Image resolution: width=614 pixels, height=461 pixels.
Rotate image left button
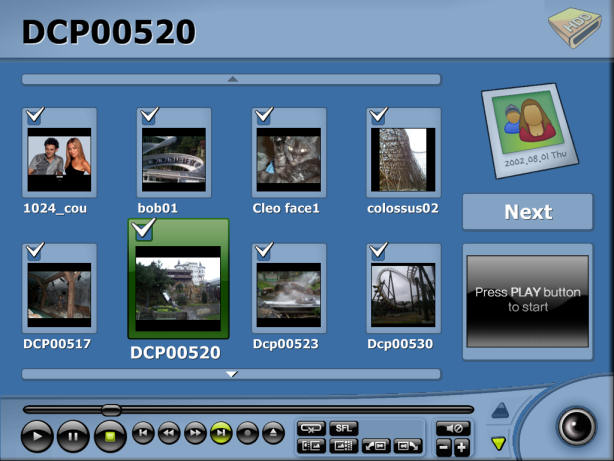click(x=376, y=446)
